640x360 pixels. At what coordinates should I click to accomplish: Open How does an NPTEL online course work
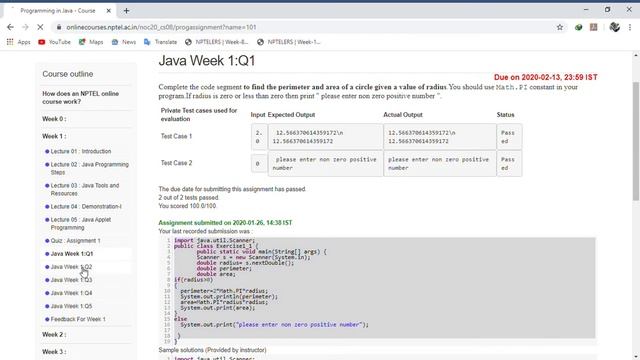coord(81,98)
